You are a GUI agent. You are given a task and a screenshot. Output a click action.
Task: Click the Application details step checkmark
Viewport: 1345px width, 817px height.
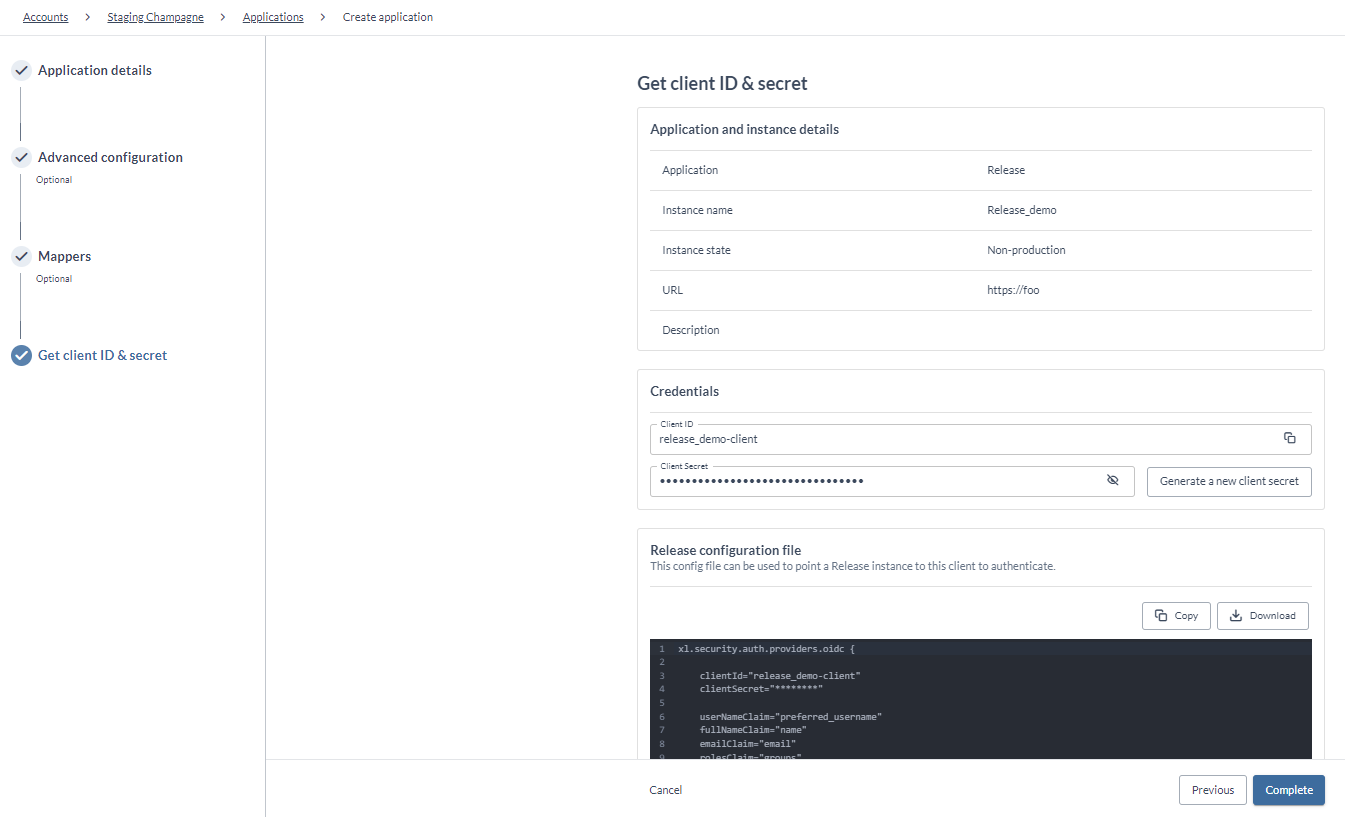click(x=21, y=71)
